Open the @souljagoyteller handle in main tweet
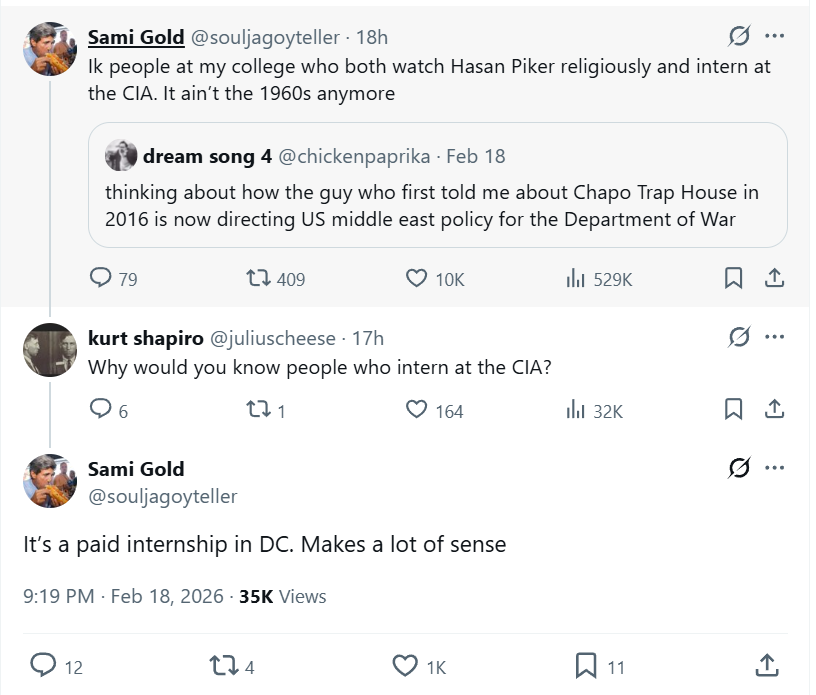This screenshot has width=816, height=695. [x=162, y=496]
